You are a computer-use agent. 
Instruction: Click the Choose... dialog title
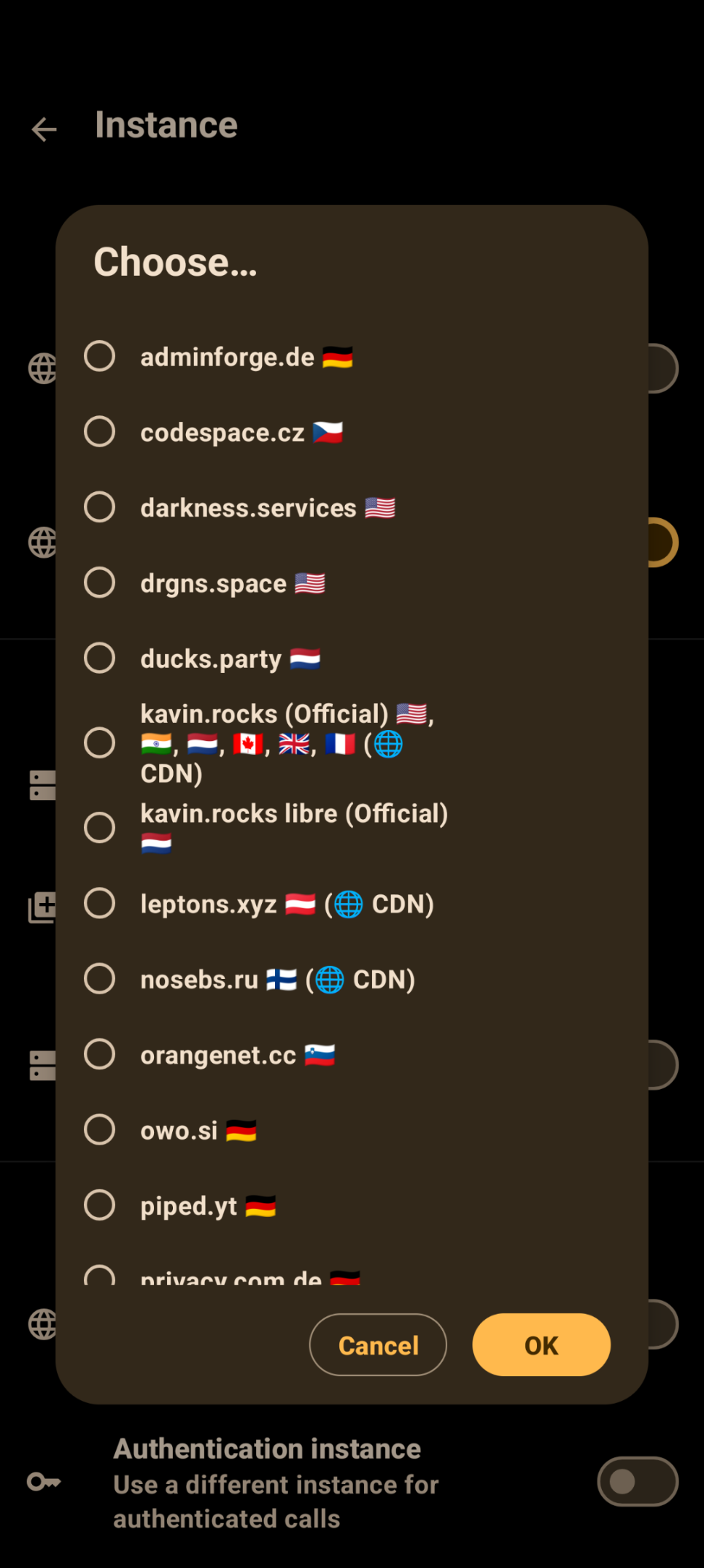click(x=175, y=262)
